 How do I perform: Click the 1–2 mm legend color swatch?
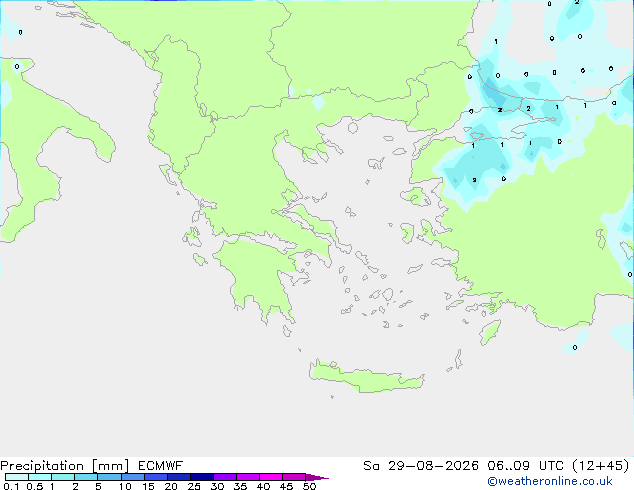tap(63, 477)
